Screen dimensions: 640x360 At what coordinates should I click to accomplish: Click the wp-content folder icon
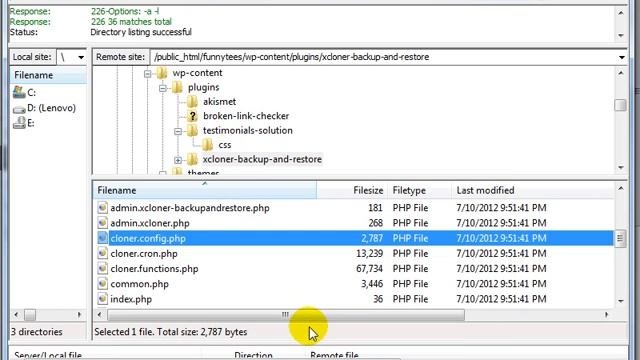coord(162,73)
